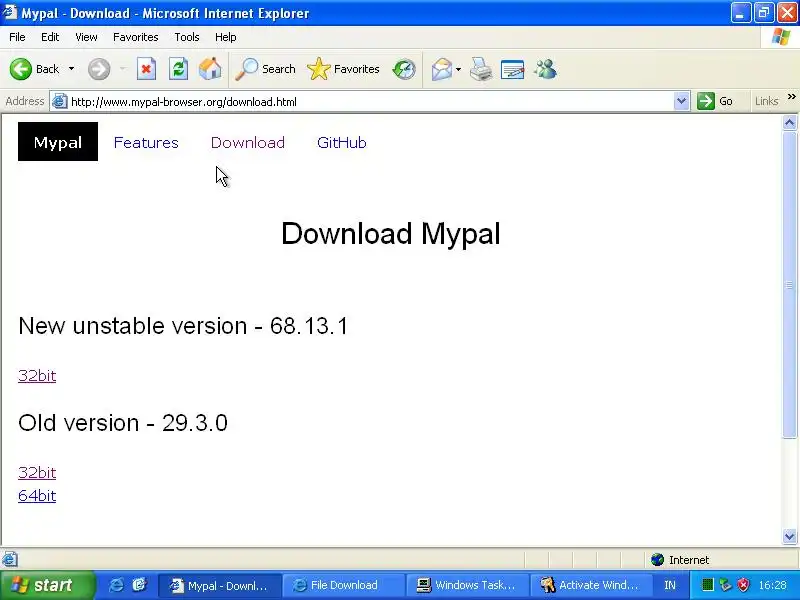Click the Old version - 29.3.0 heading
Viewport: 800px width, 600px height.
pyautogui.click(x=122, y=422)
